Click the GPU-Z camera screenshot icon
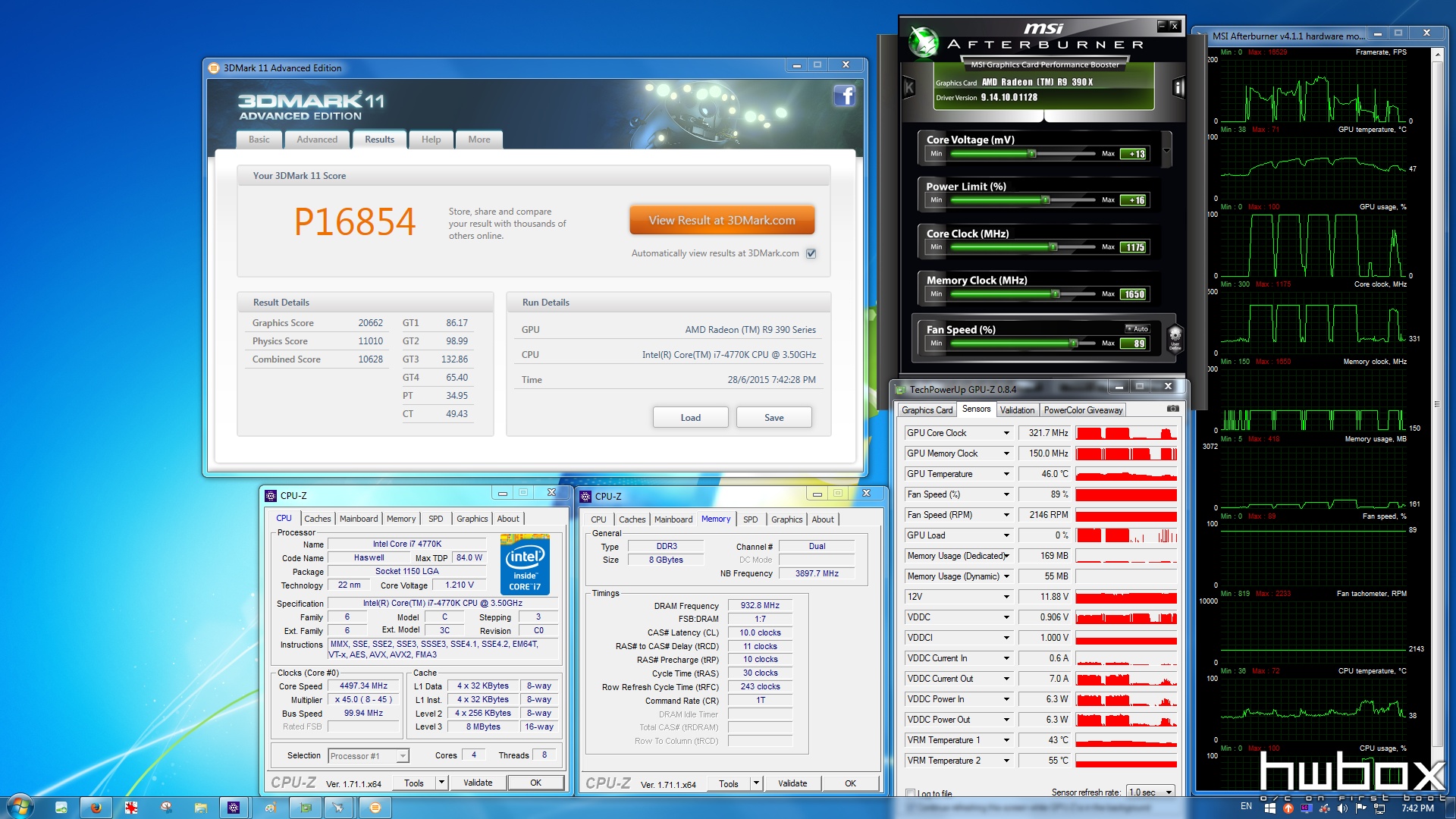 coord(1172,409)
